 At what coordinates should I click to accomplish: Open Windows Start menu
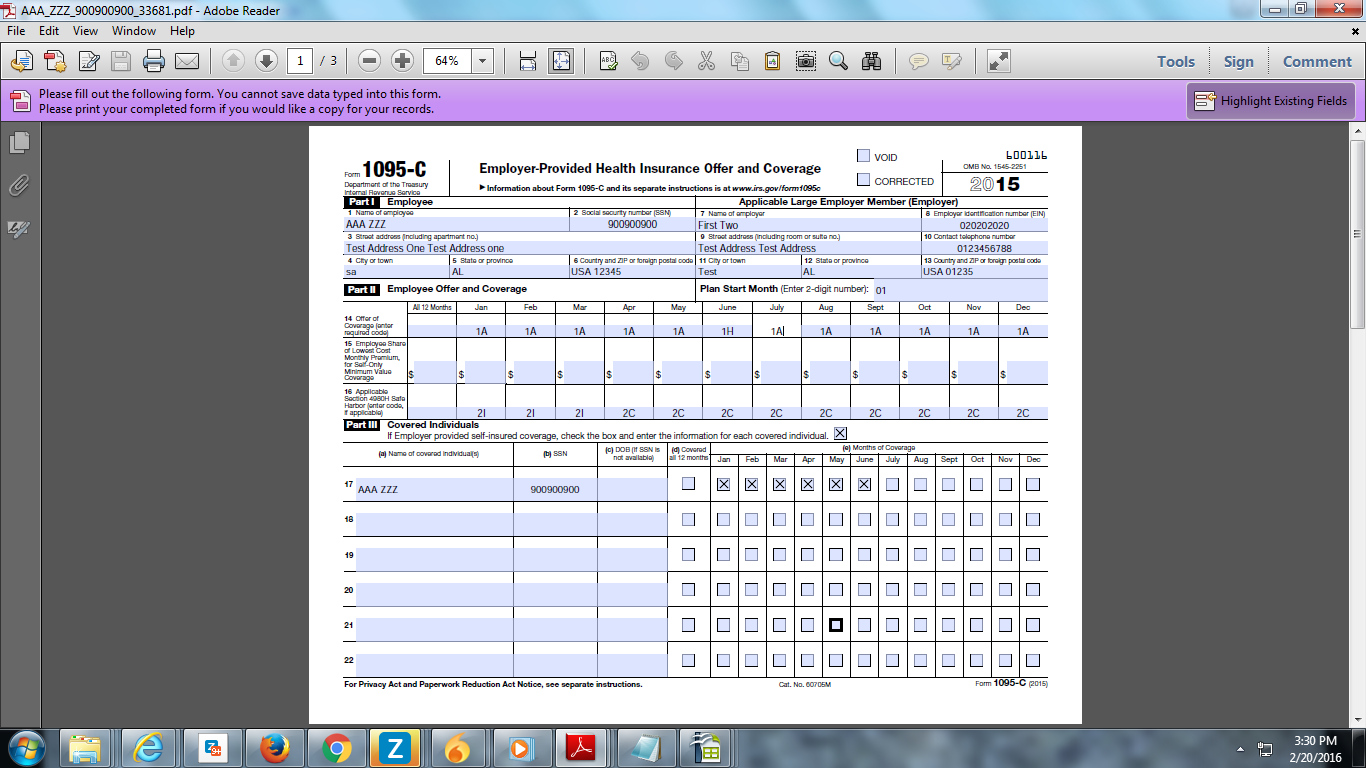(24, 748)
